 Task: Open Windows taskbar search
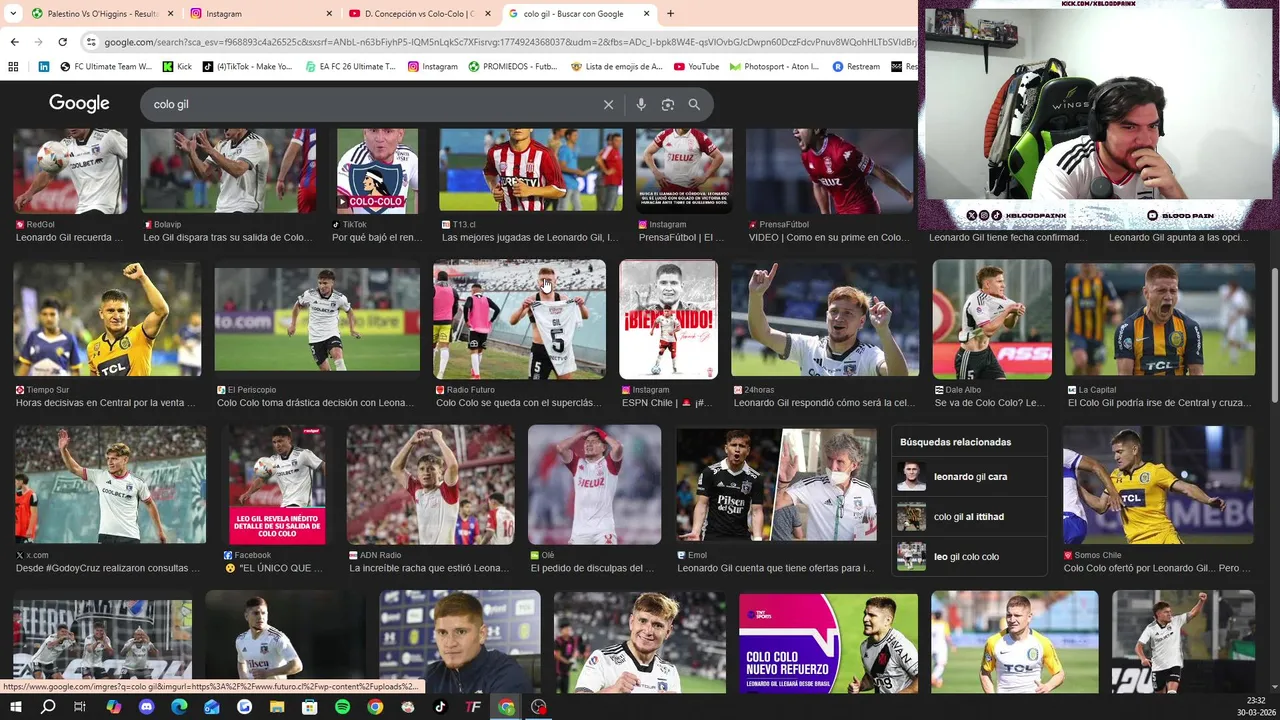(x=47, y=707)
